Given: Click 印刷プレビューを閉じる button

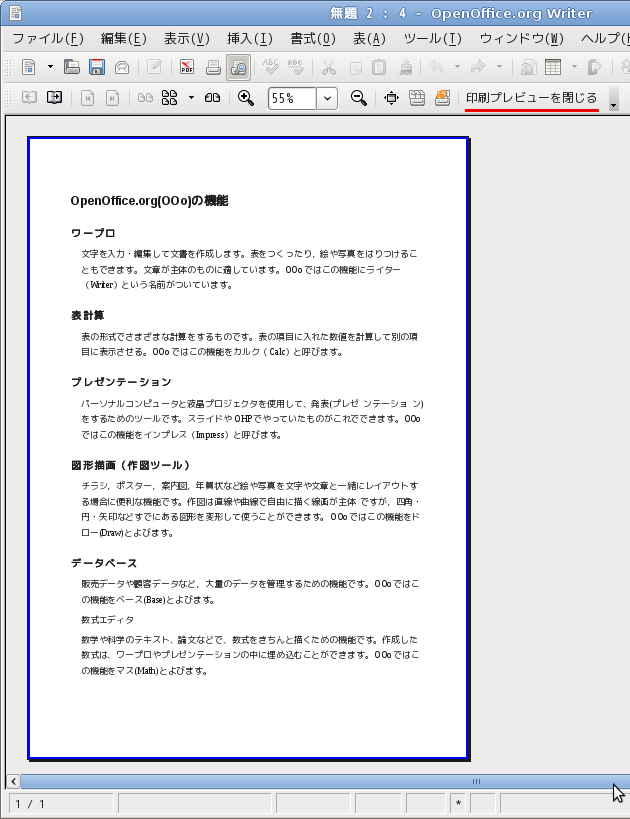Looking at the screenshot, I should pos(532,98).
